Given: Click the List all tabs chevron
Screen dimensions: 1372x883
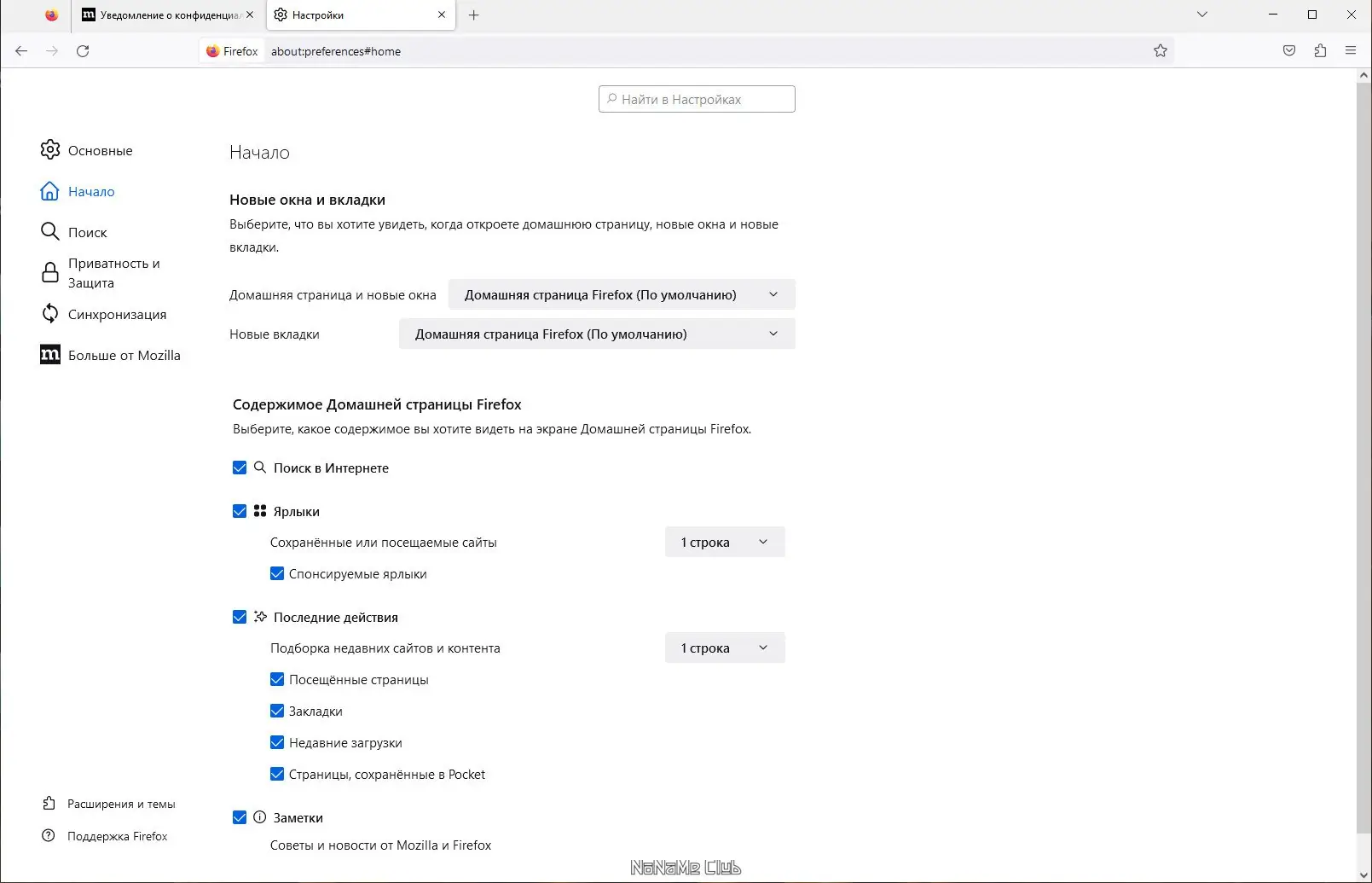Looking at the screenshot, I should coord(1202,15).
